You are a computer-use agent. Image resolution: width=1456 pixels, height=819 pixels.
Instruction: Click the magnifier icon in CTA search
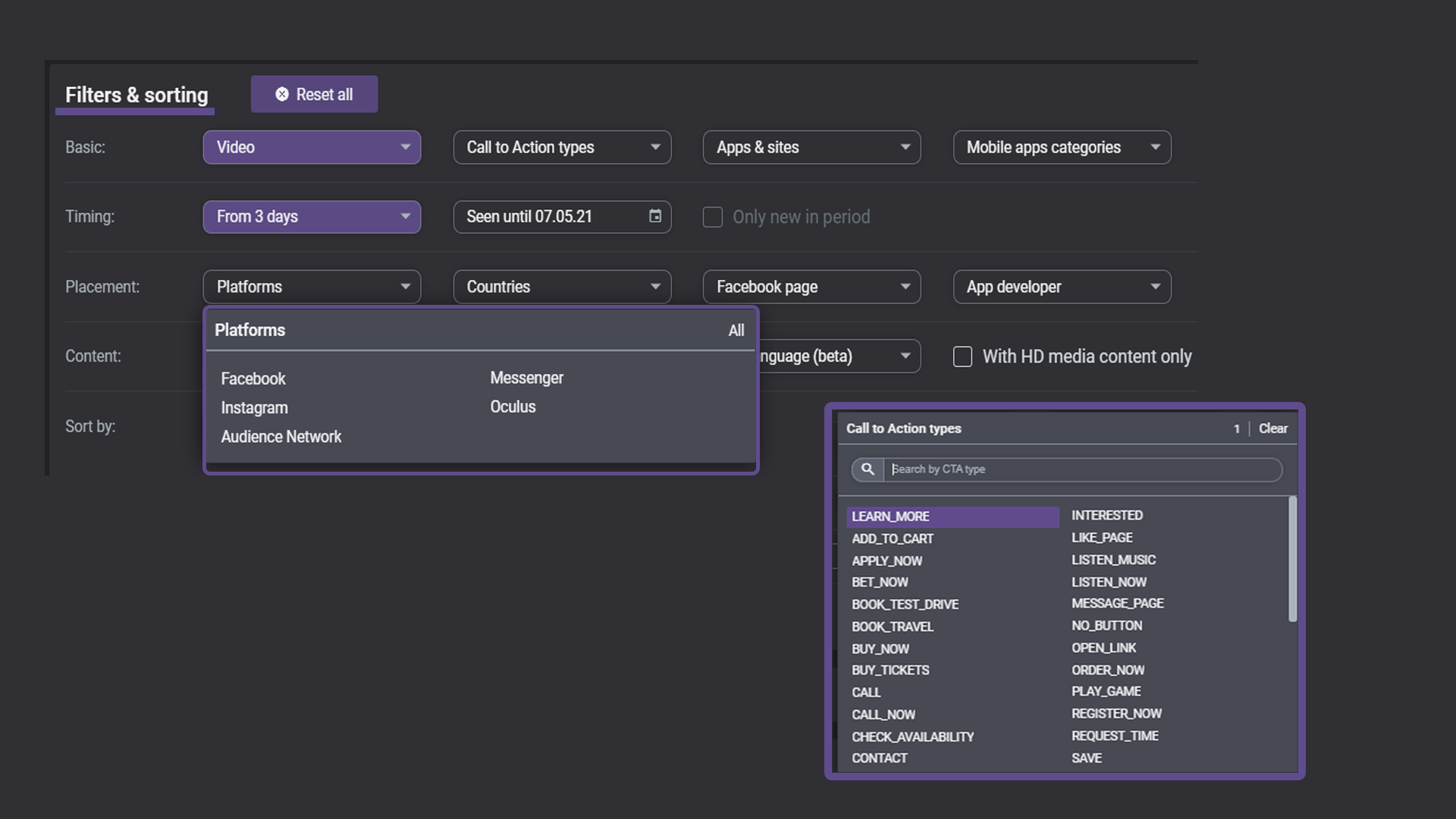868,469
